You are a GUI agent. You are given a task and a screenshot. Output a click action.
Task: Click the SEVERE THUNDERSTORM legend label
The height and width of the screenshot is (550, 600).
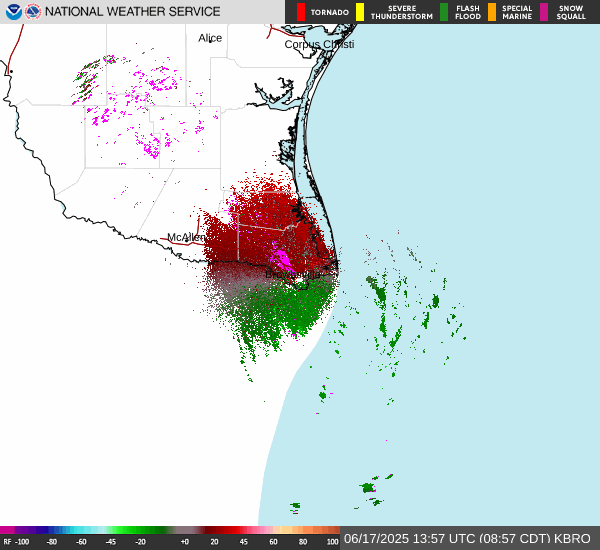tap(402, 12)
